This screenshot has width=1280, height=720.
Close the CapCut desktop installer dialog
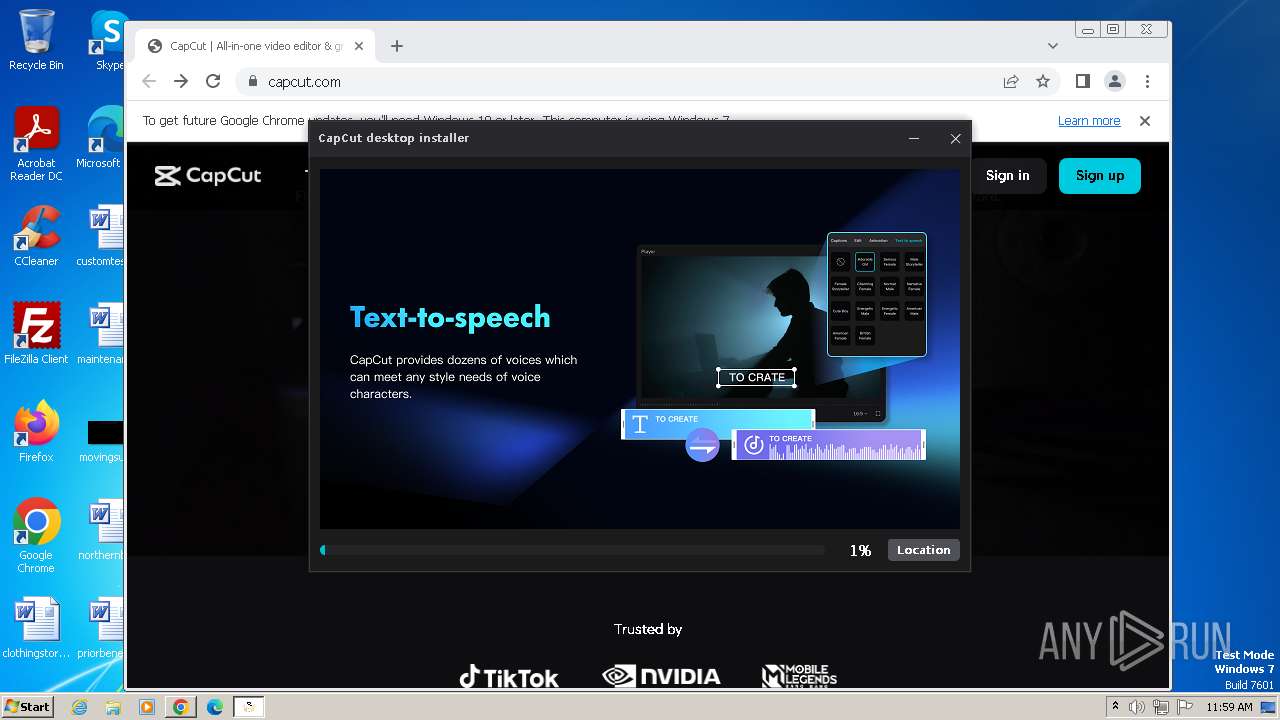(955, 139)
